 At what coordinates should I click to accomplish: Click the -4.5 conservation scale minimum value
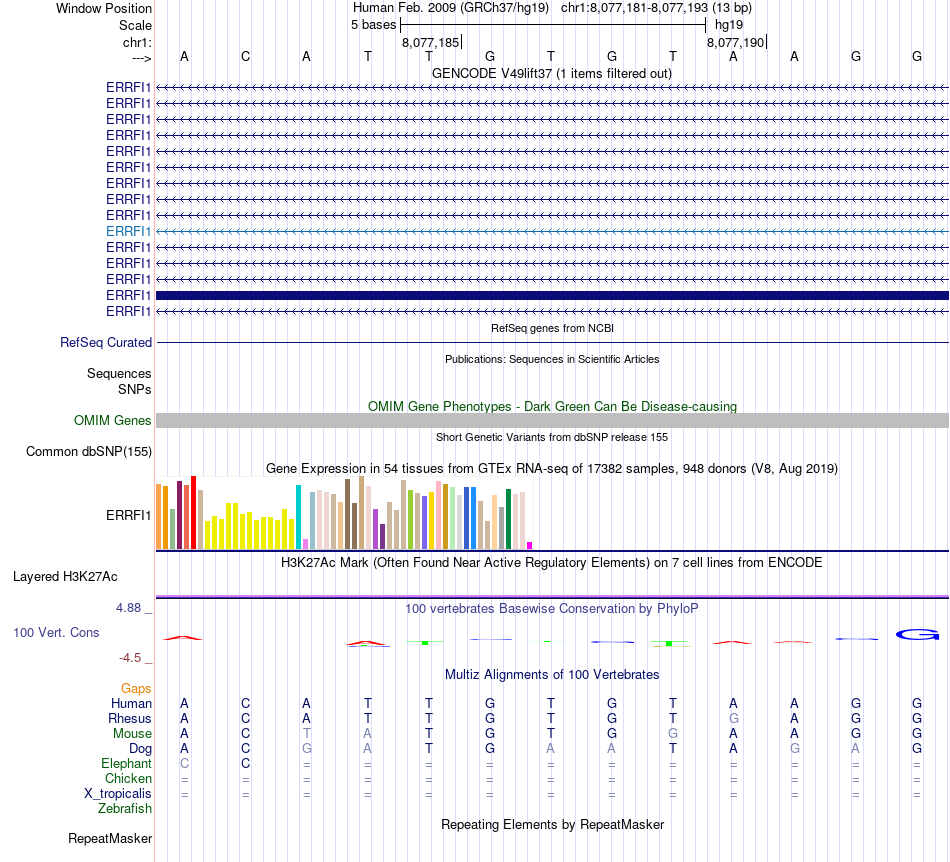130,658
